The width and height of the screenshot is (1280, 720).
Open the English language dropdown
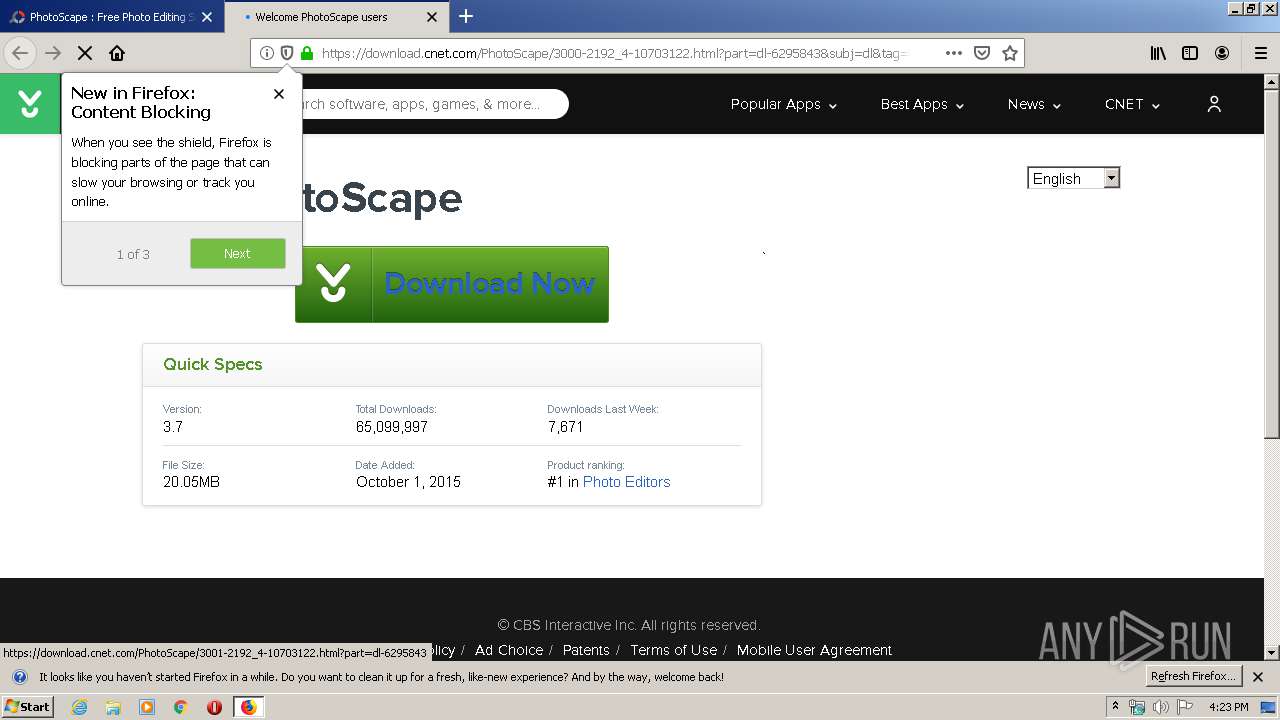pos(1074,178)
